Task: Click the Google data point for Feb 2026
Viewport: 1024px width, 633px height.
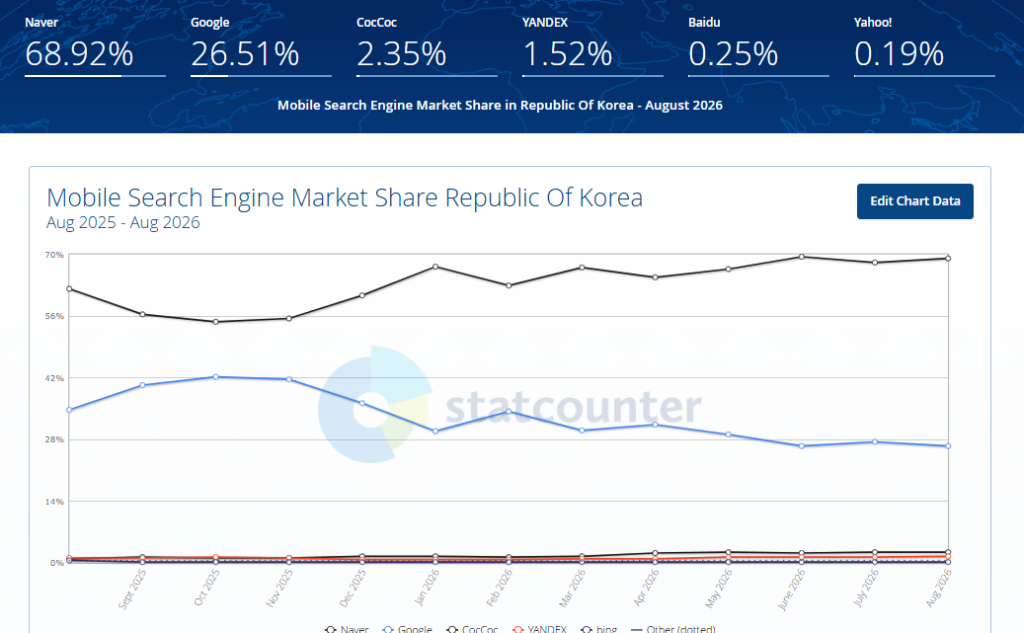Action: tap(509, 412)
